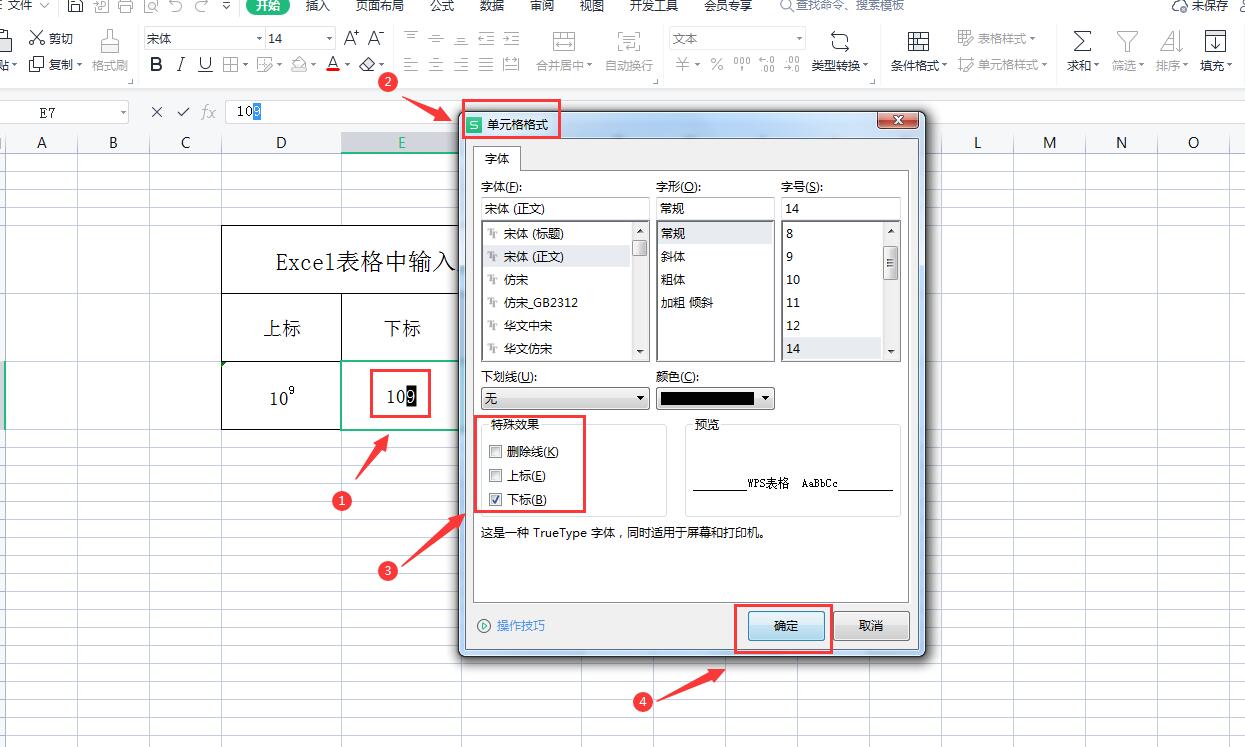1245x747 pixels.
Task: Click the fx Insert Function icon
Action: click(x=208, y=112)
